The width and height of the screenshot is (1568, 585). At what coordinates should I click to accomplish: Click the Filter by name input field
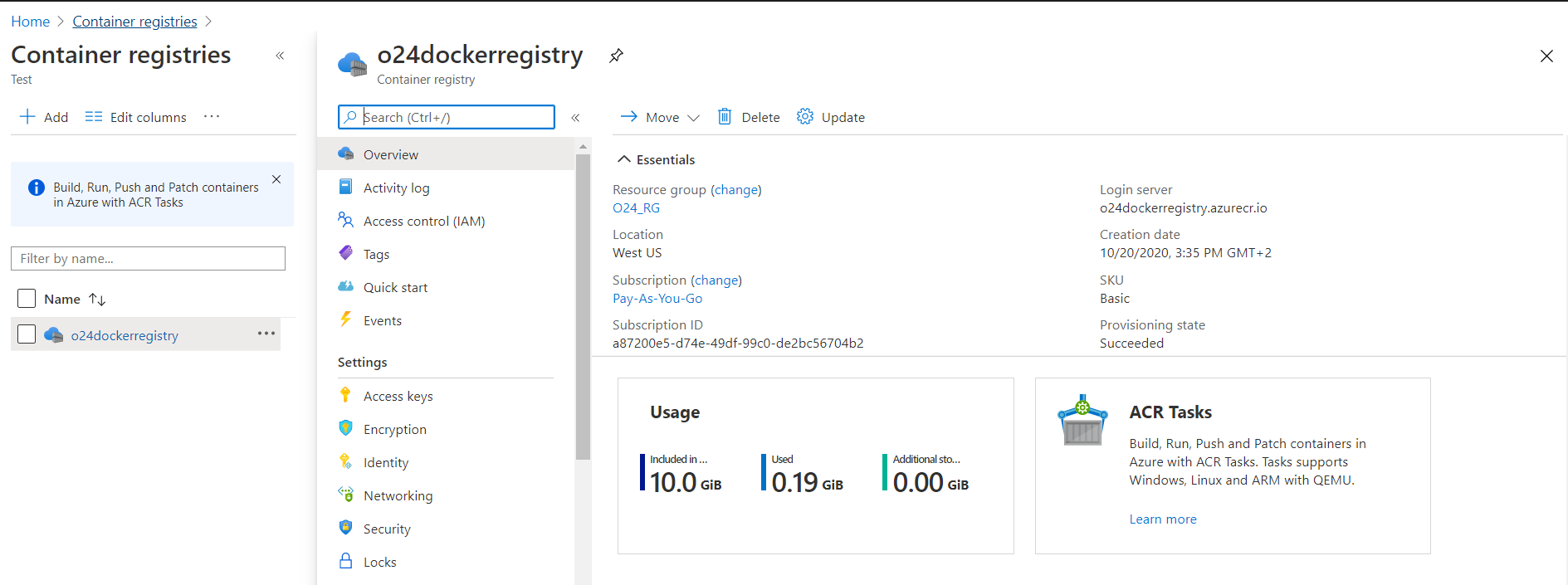pos(148,259)
